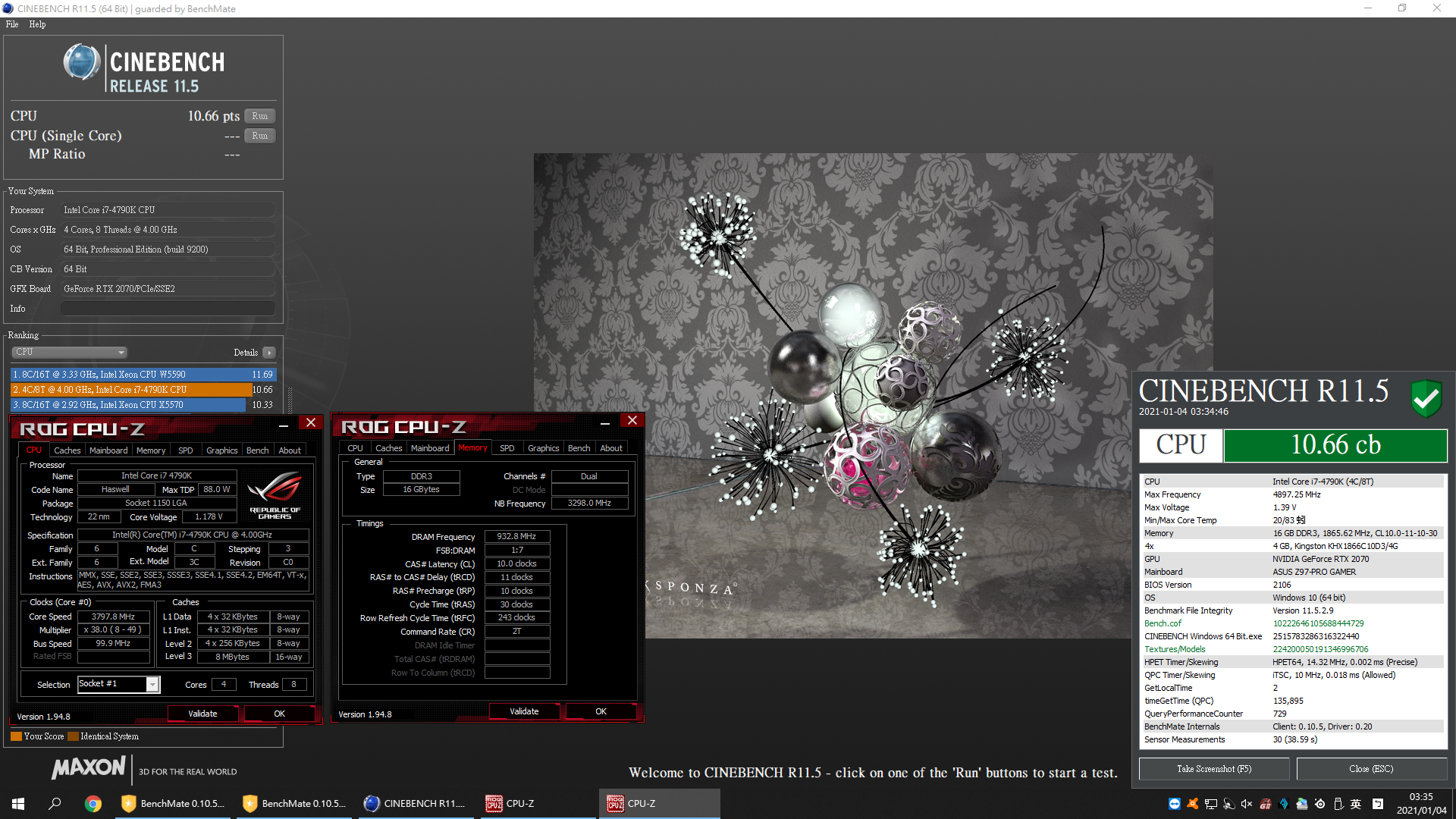Image resolution: width=1456 pixels, height=819 pixels.
Task: Open Sonic audio tray icon
Action: (1284, 804)
